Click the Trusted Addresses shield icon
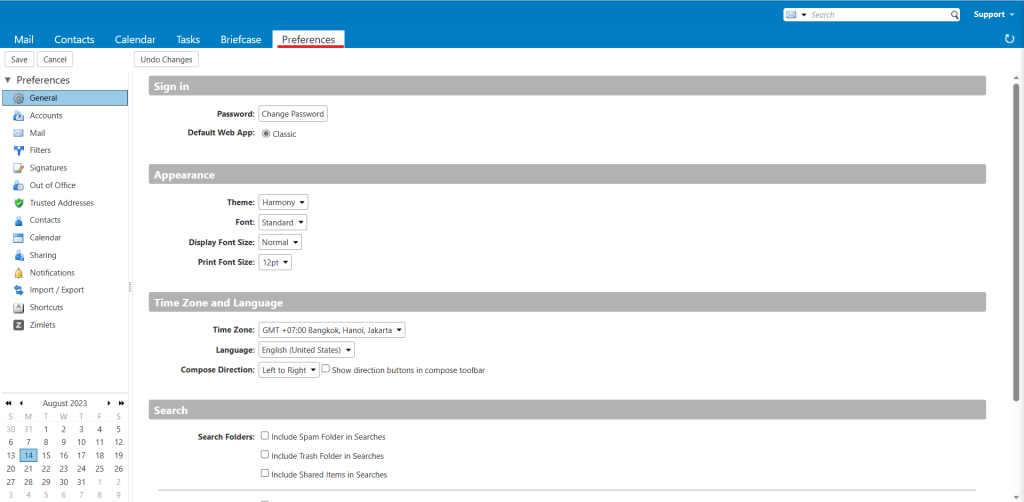 (18, 203)
